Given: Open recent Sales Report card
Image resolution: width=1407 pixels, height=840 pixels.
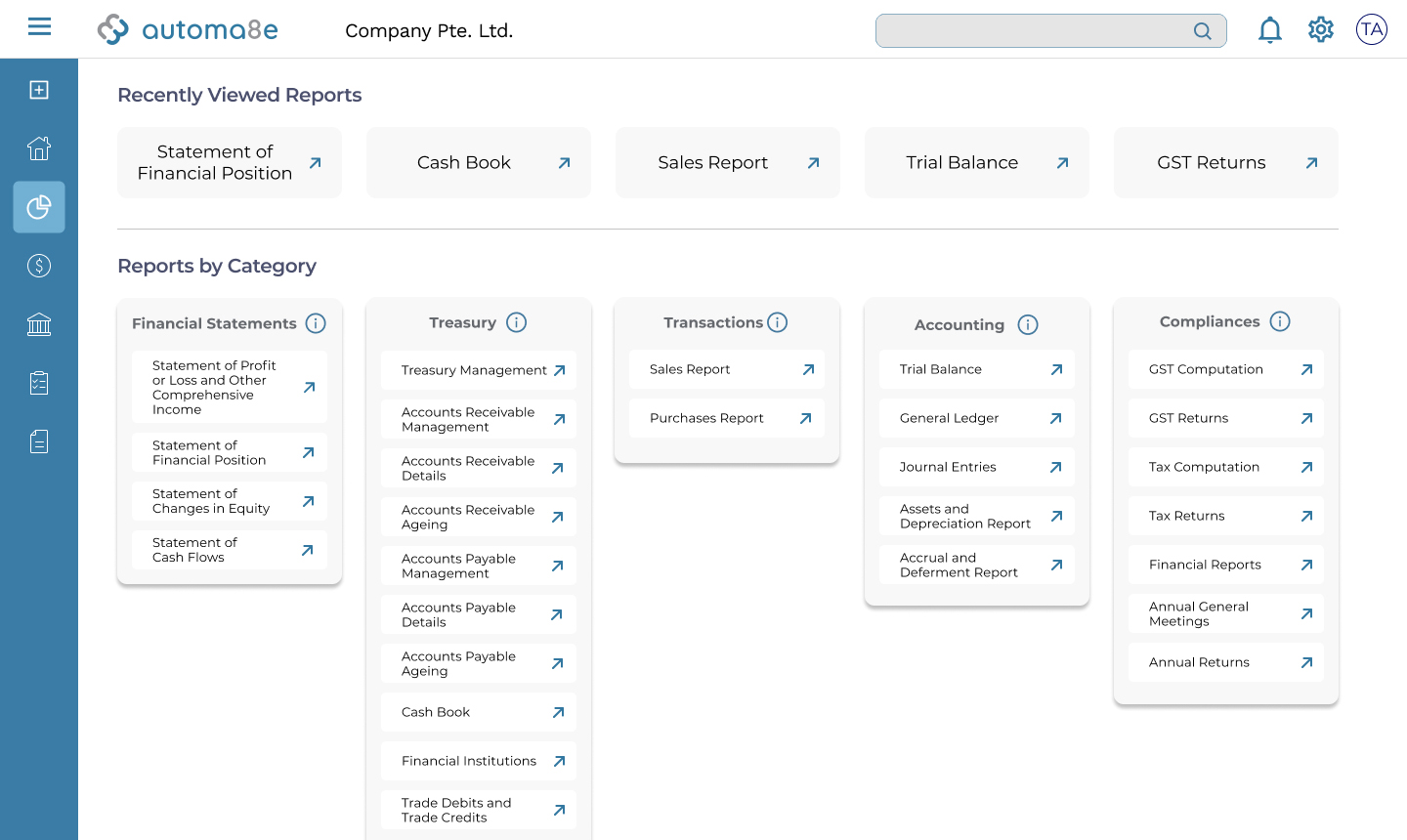Looking at the screenshot, I should tap(728, 162).
